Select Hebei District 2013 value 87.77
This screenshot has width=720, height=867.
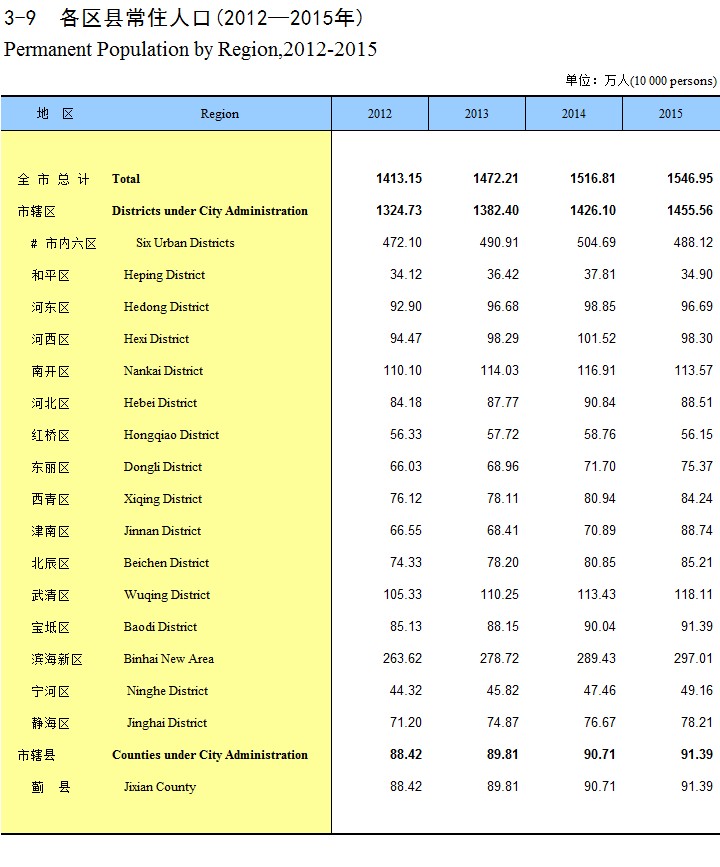(x=503, y=403)
